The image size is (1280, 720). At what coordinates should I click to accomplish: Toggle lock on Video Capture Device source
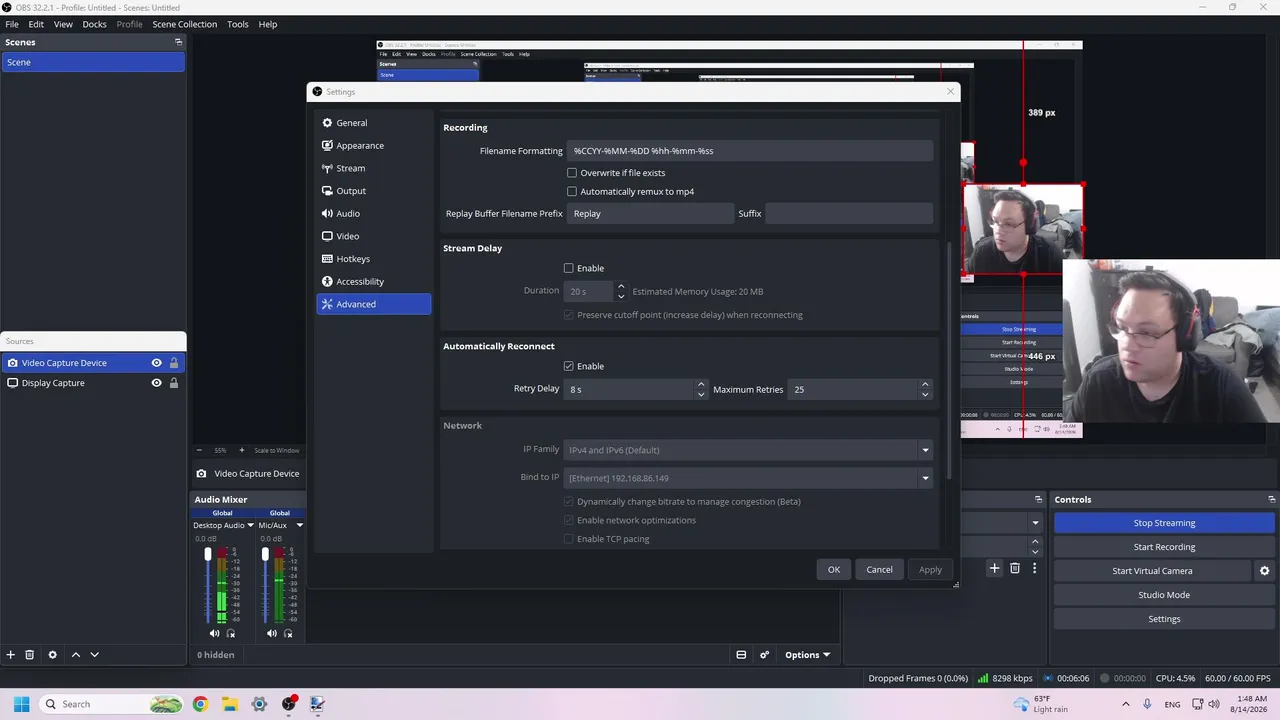[174, 363]
